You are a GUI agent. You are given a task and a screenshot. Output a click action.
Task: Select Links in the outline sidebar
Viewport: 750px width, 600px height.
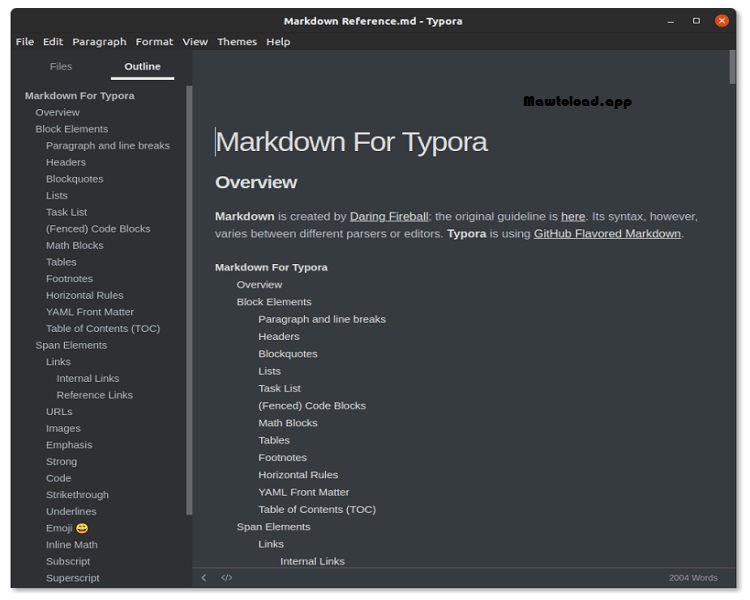point(58,362)
